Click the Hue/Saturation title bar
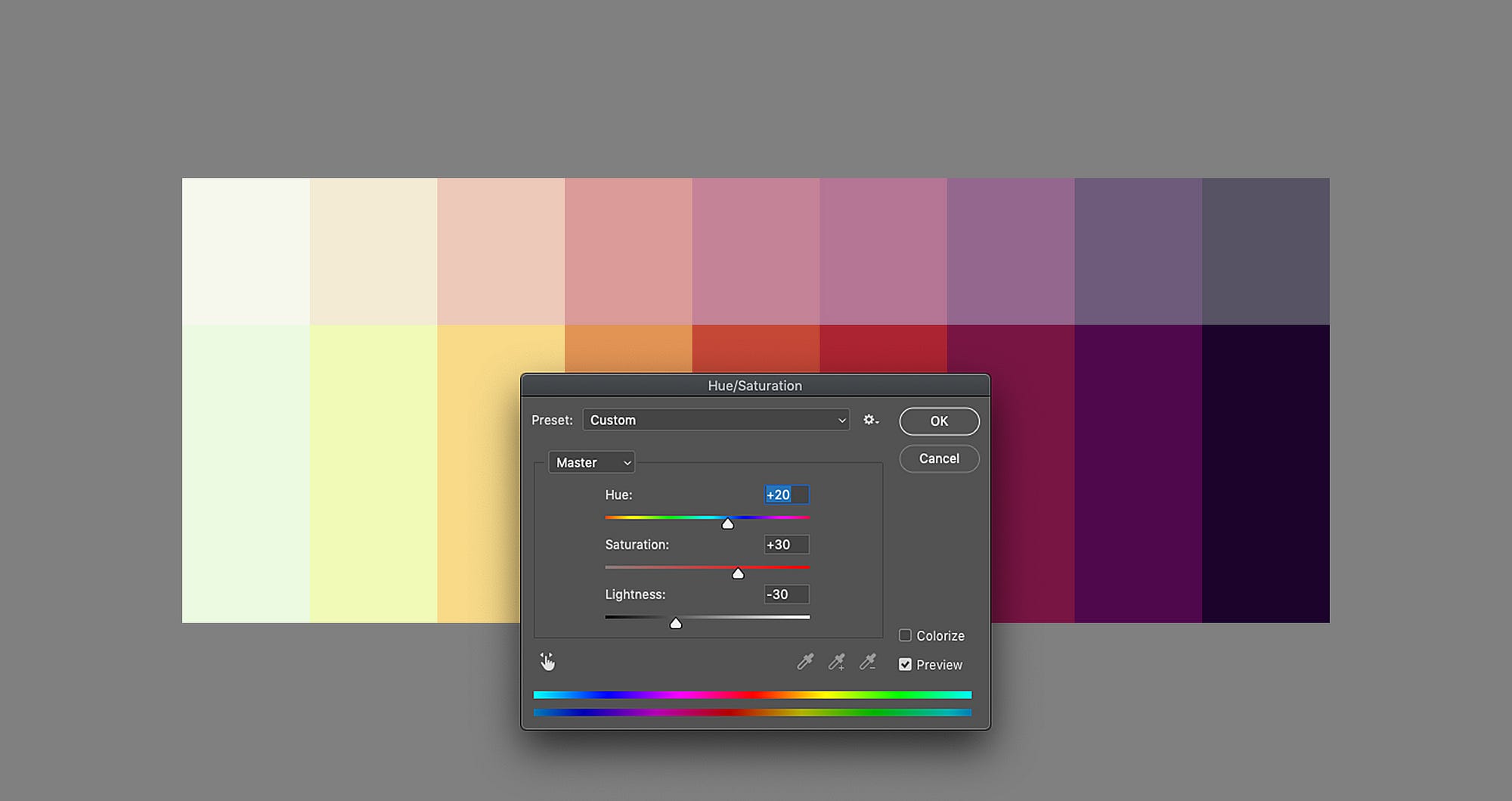The image size is (1512, 801). click(x=755, y=386)
